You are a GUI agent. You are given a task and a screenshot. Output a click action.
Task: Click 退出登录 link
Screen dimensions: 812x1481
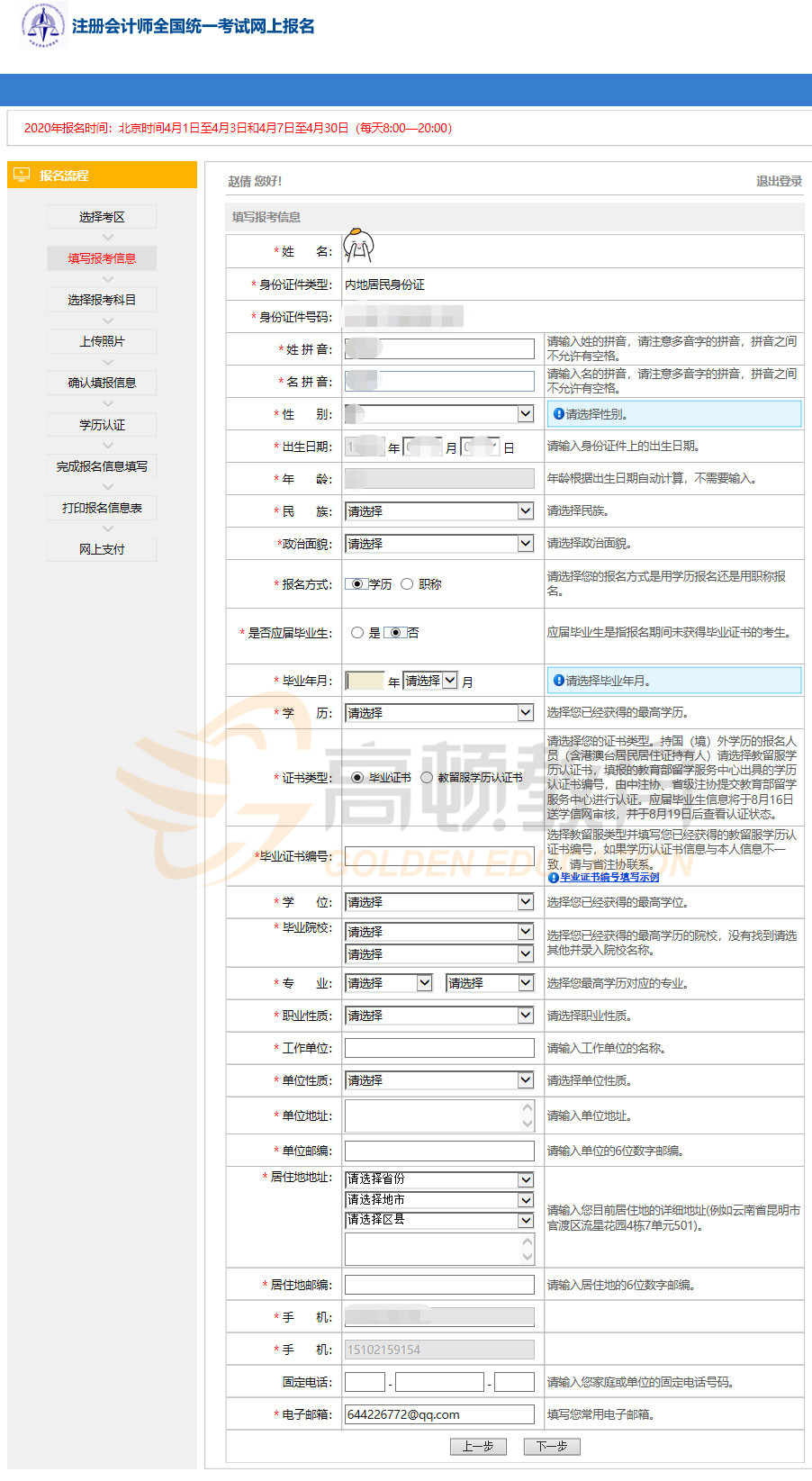(x=779, y=181)
